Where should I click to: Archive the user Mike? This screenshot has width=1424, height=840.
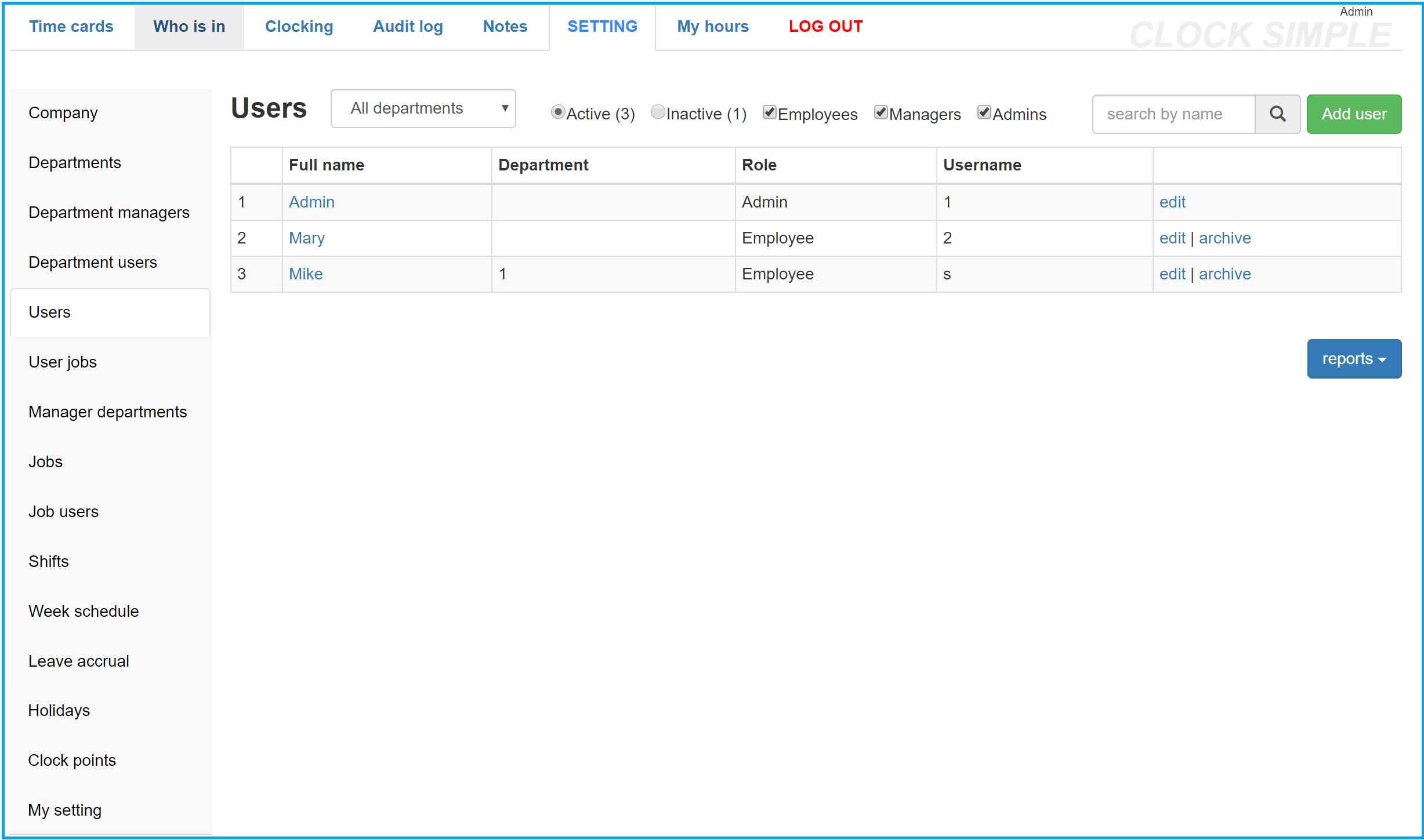point(1224,274)
